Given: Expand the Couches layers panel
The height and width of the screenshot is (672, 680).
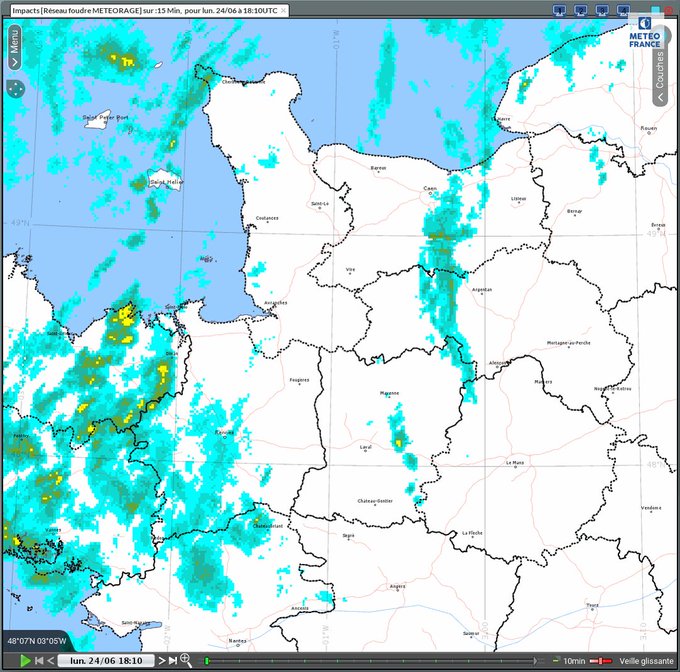Looking at the screenshot, I should 660,76.
